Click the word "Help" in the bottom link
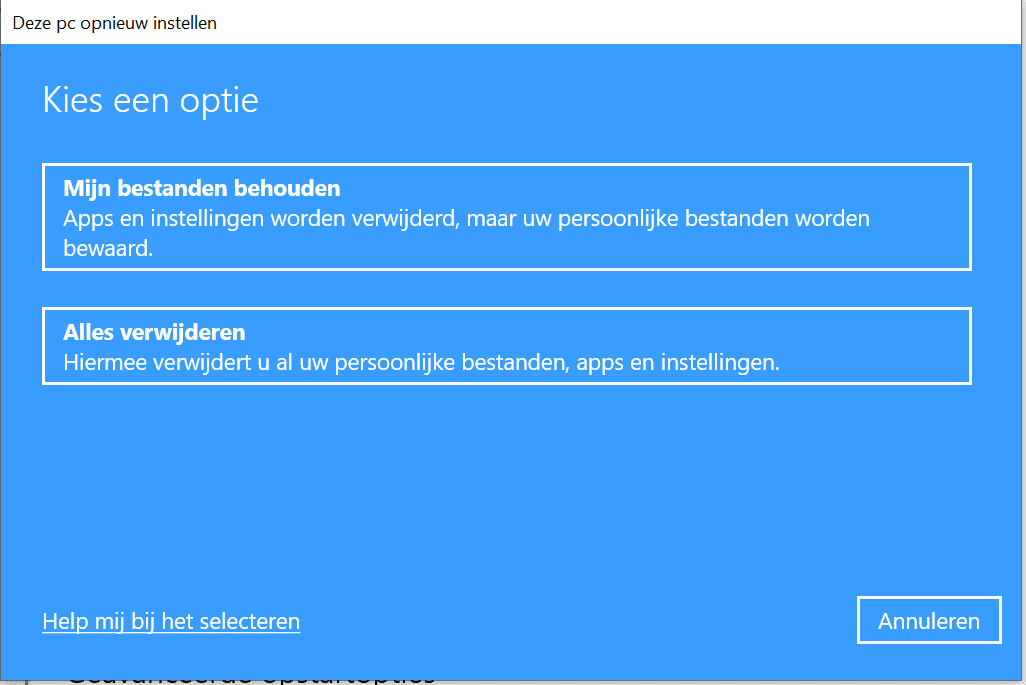 tap(64, 621)
